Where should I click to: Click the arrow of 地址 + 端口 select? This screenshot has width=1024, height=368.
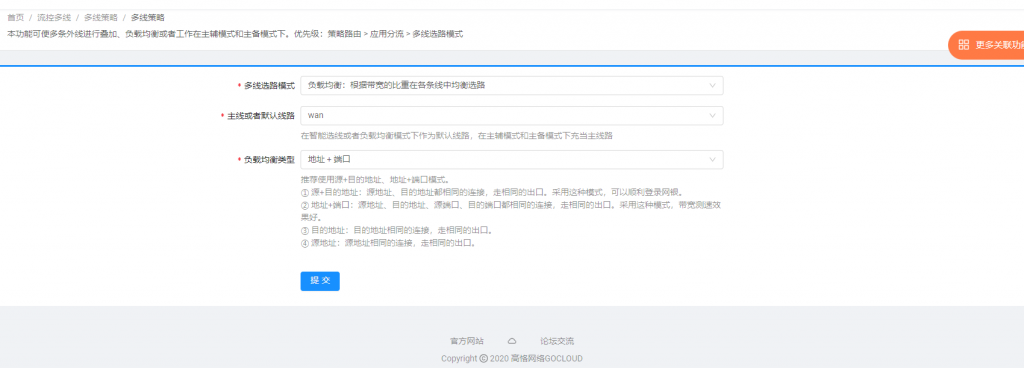[712, 159]
